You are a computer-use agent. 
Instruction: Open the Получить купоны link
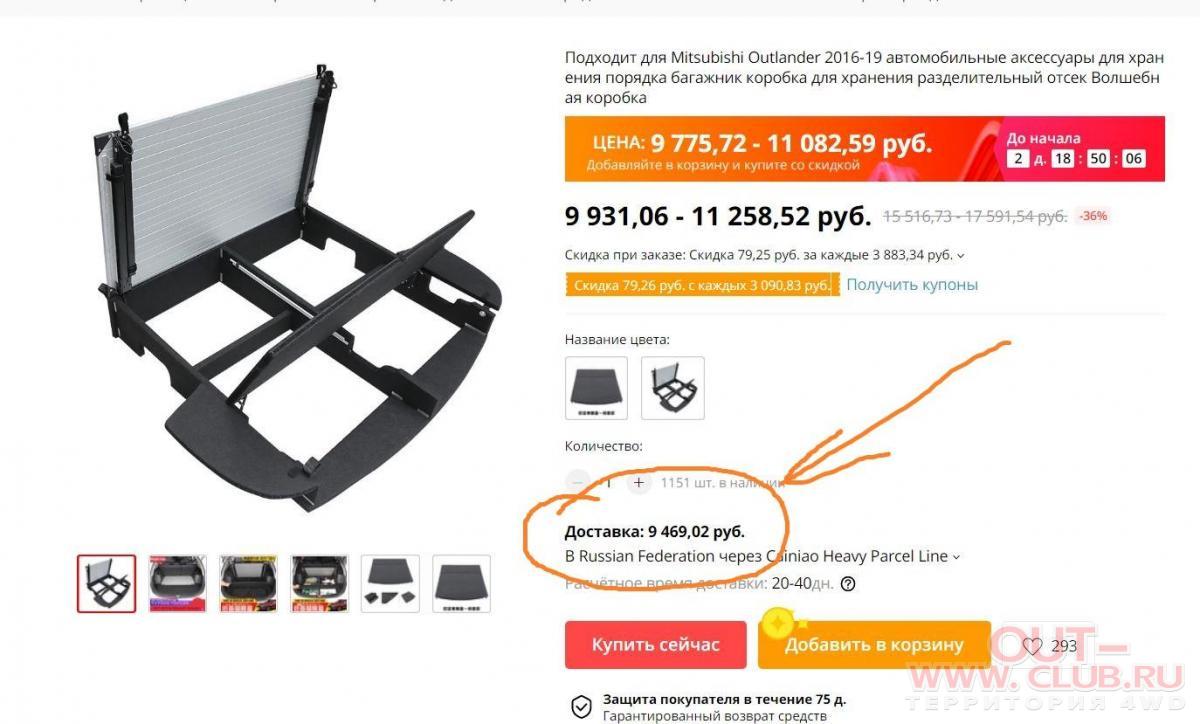912,285
